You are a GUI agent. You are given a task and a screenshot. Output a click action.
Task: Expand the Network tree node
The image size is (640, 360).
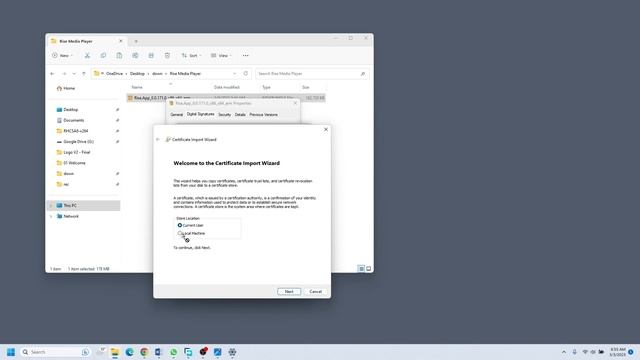click(x=51, y=216)
